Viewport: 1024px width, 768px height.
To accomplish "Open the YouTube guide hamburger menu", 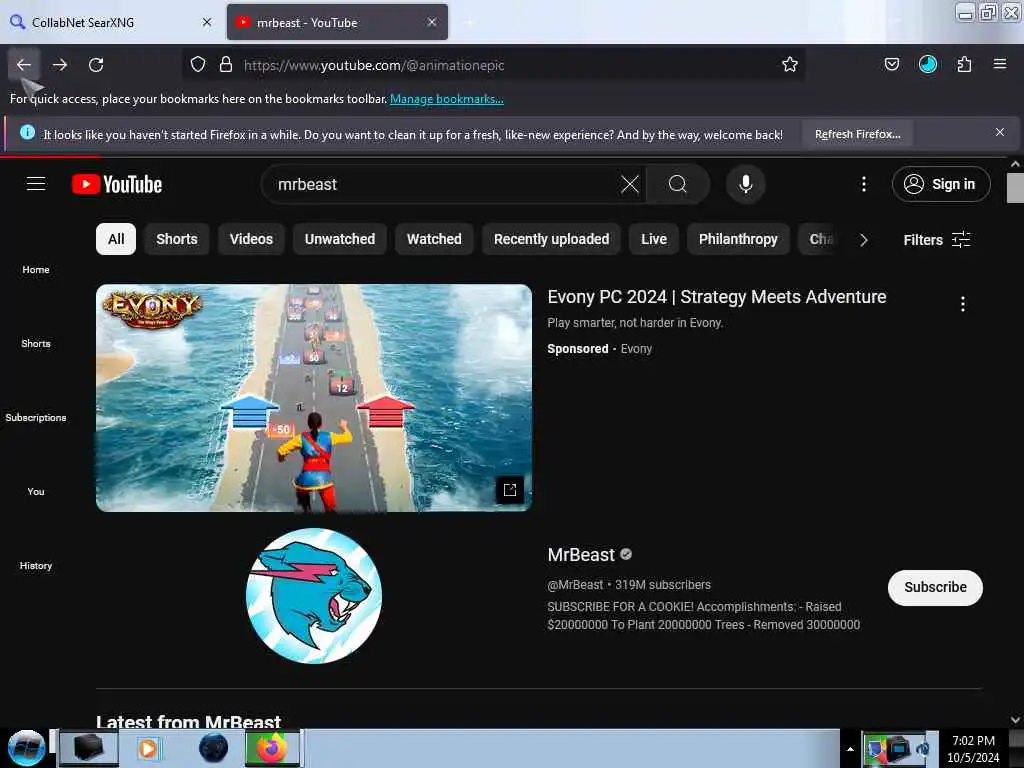I will pos(36,184).
